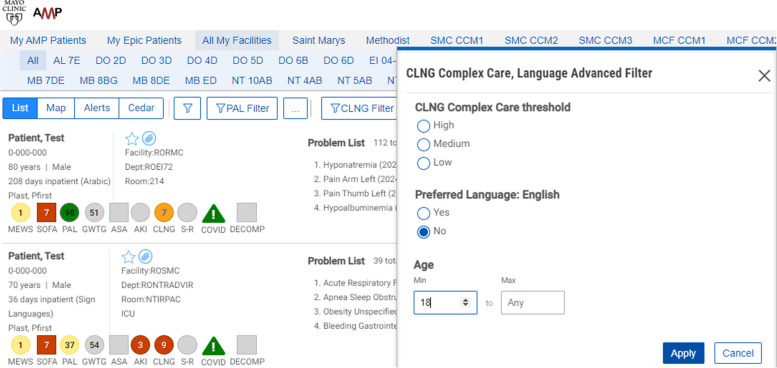
Task: Open attachment clip icon for second patient
Action: pos(145,257)
